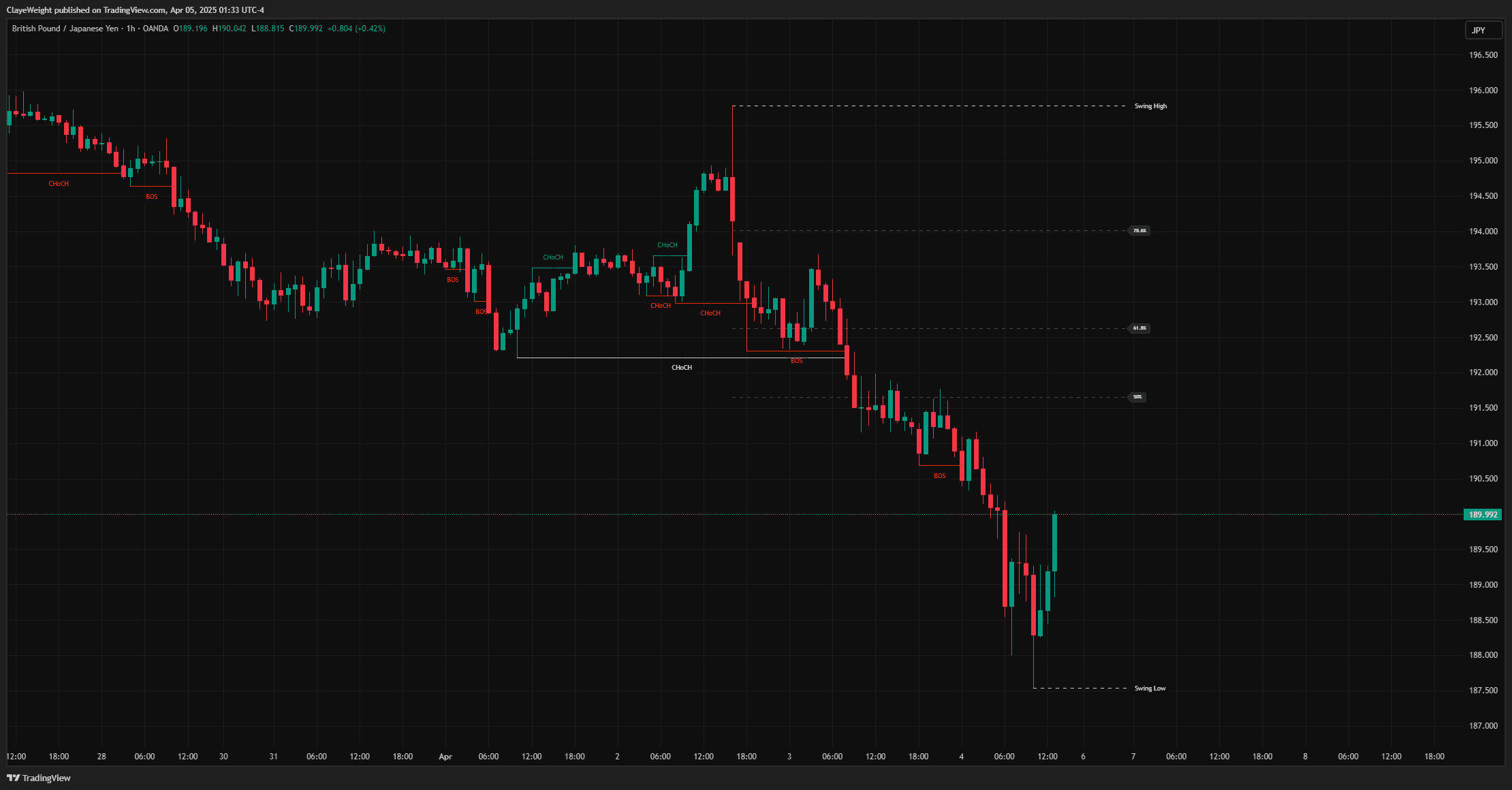Open the JPY currency button
Viewport: 1512px width, 790px height.
coord(1483,30)
